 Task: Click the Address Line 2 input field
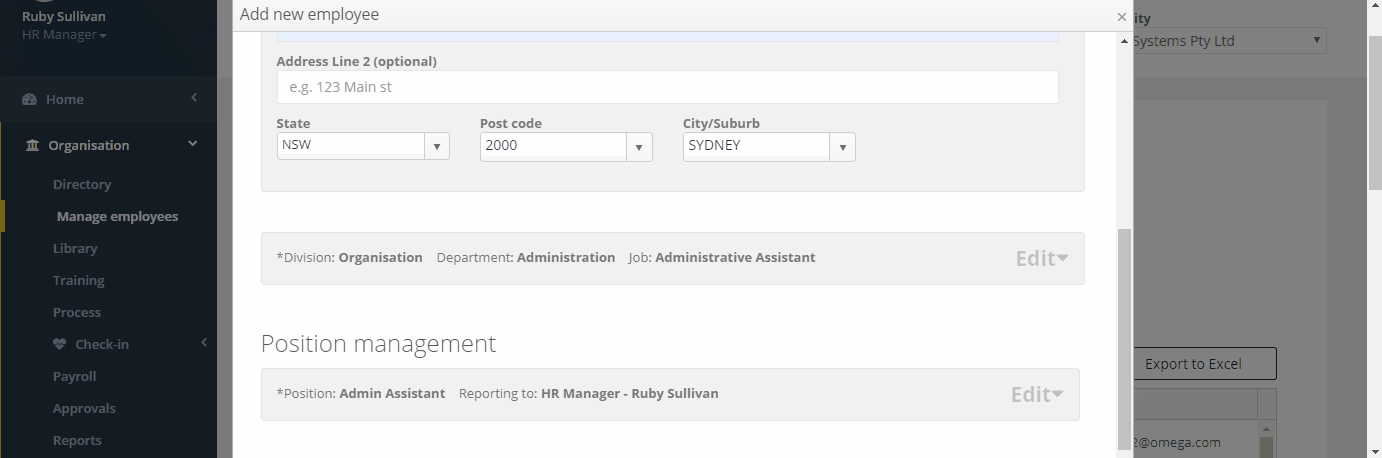(667, 87)
